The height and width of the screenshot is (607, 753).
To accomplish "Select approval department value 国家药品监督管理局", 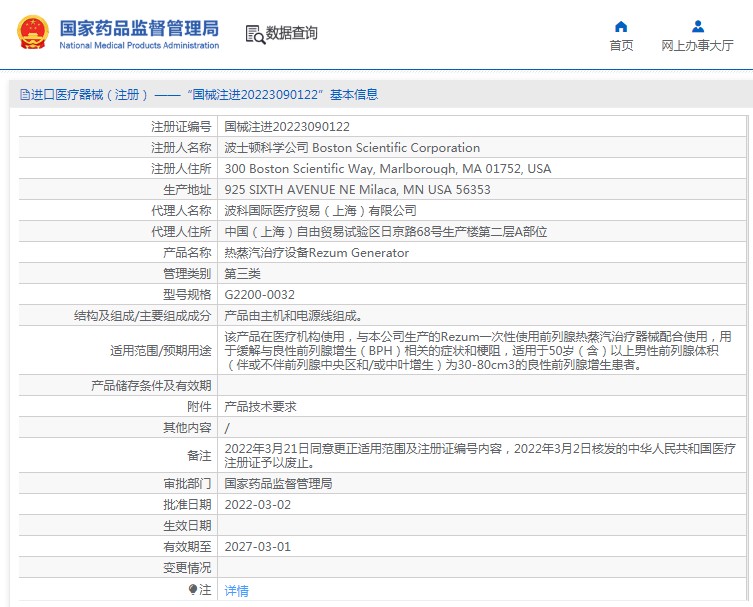I will (x=279, y=484).
